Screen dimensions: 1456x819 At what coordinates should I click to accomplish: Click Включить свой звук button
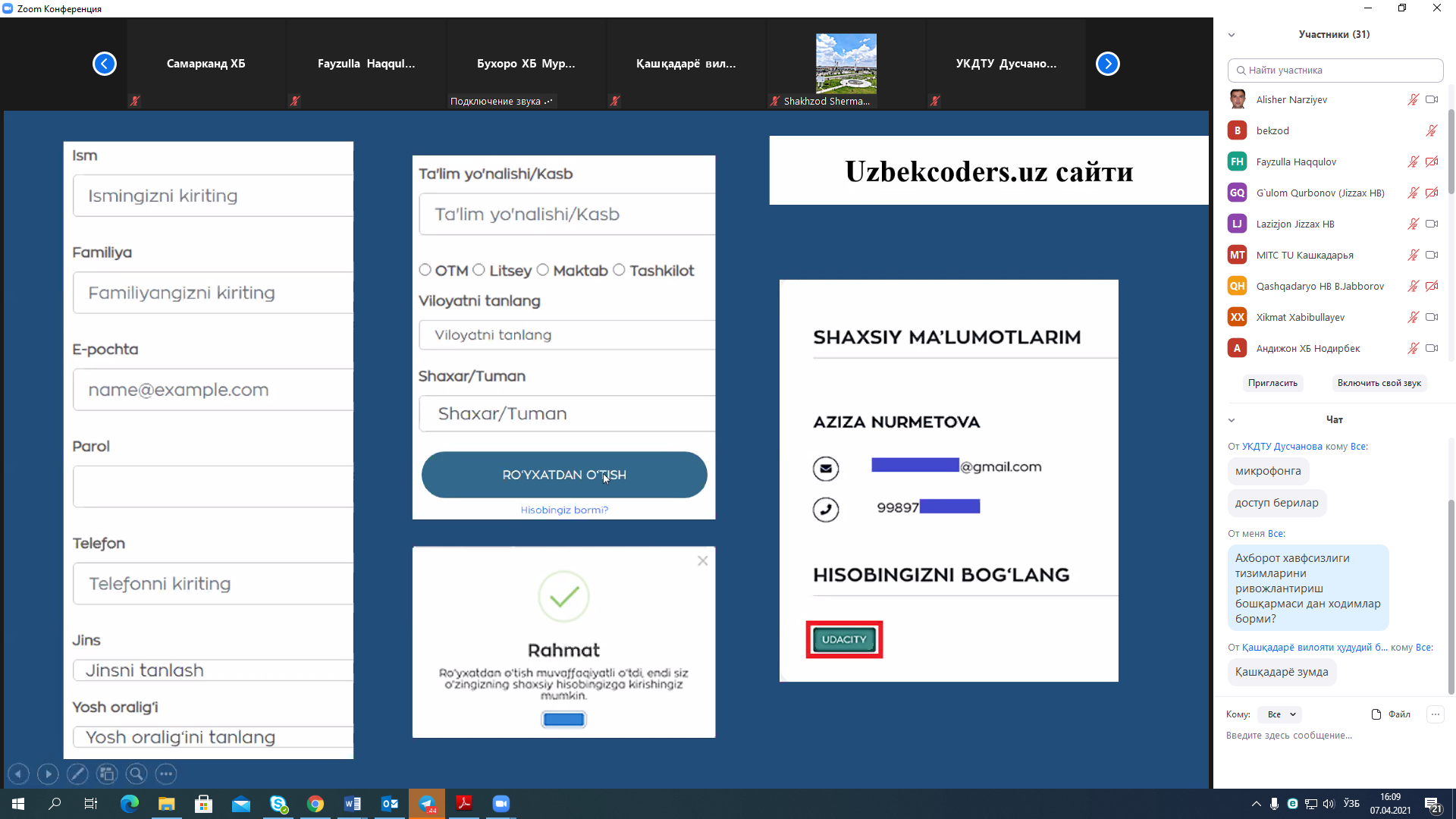tap(1379, 383)
